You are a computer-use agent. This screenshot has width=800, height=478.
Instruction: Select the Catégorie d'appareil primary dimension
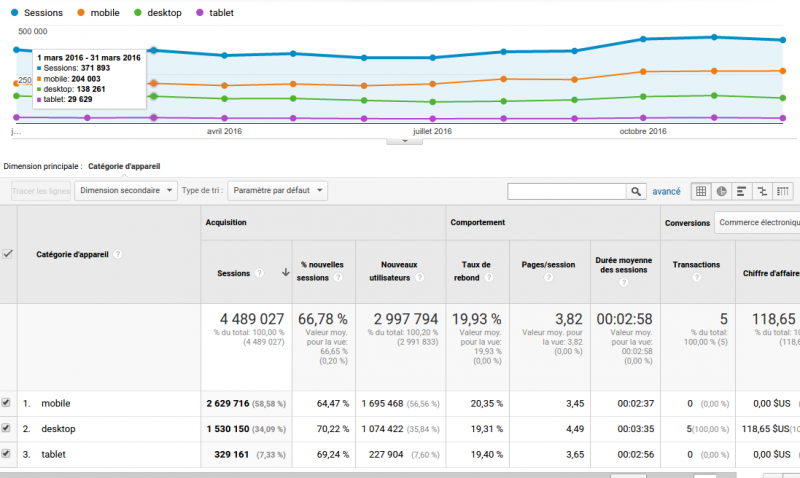click(x=124, y=165)
